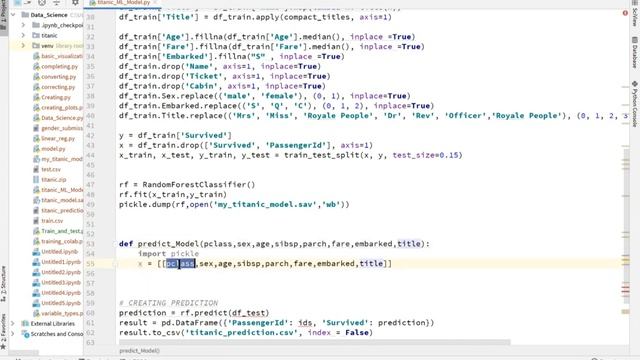640x360 pixels.
Task: Open the Database tool window
Action: (x=635, y=52)
